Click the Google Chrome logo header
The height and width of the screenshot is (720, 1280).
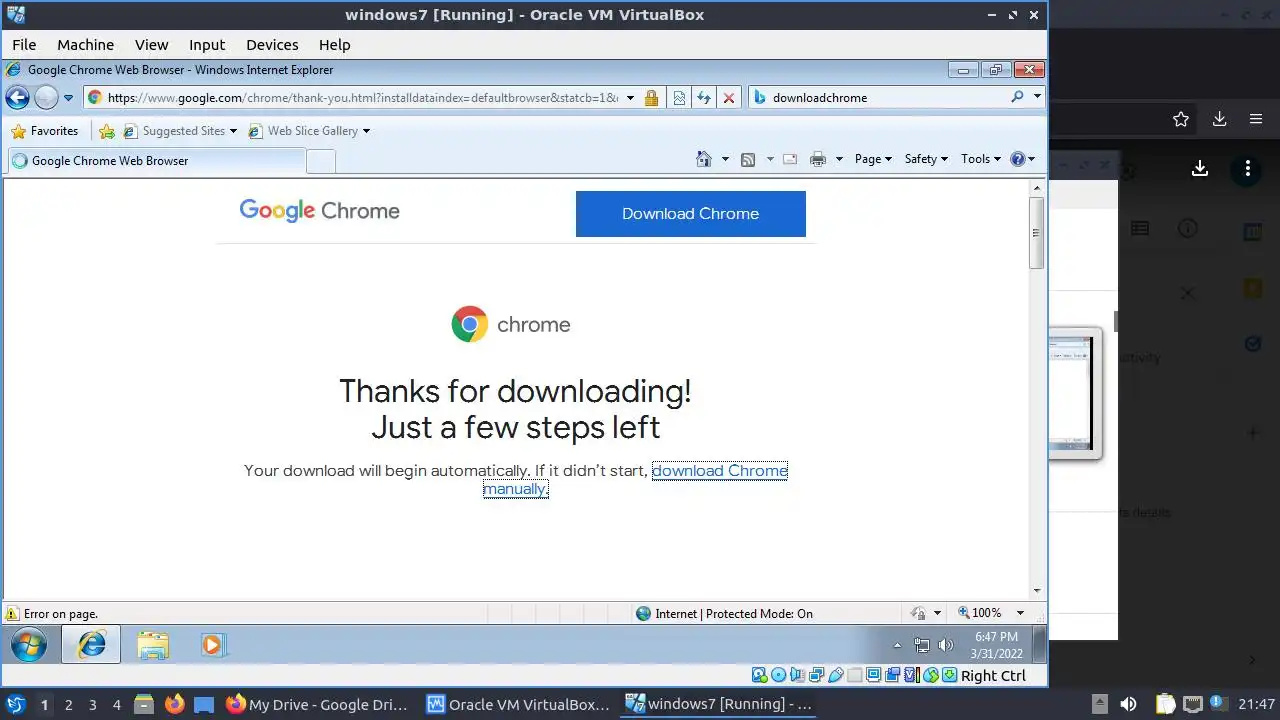click(x=319, y=211)
